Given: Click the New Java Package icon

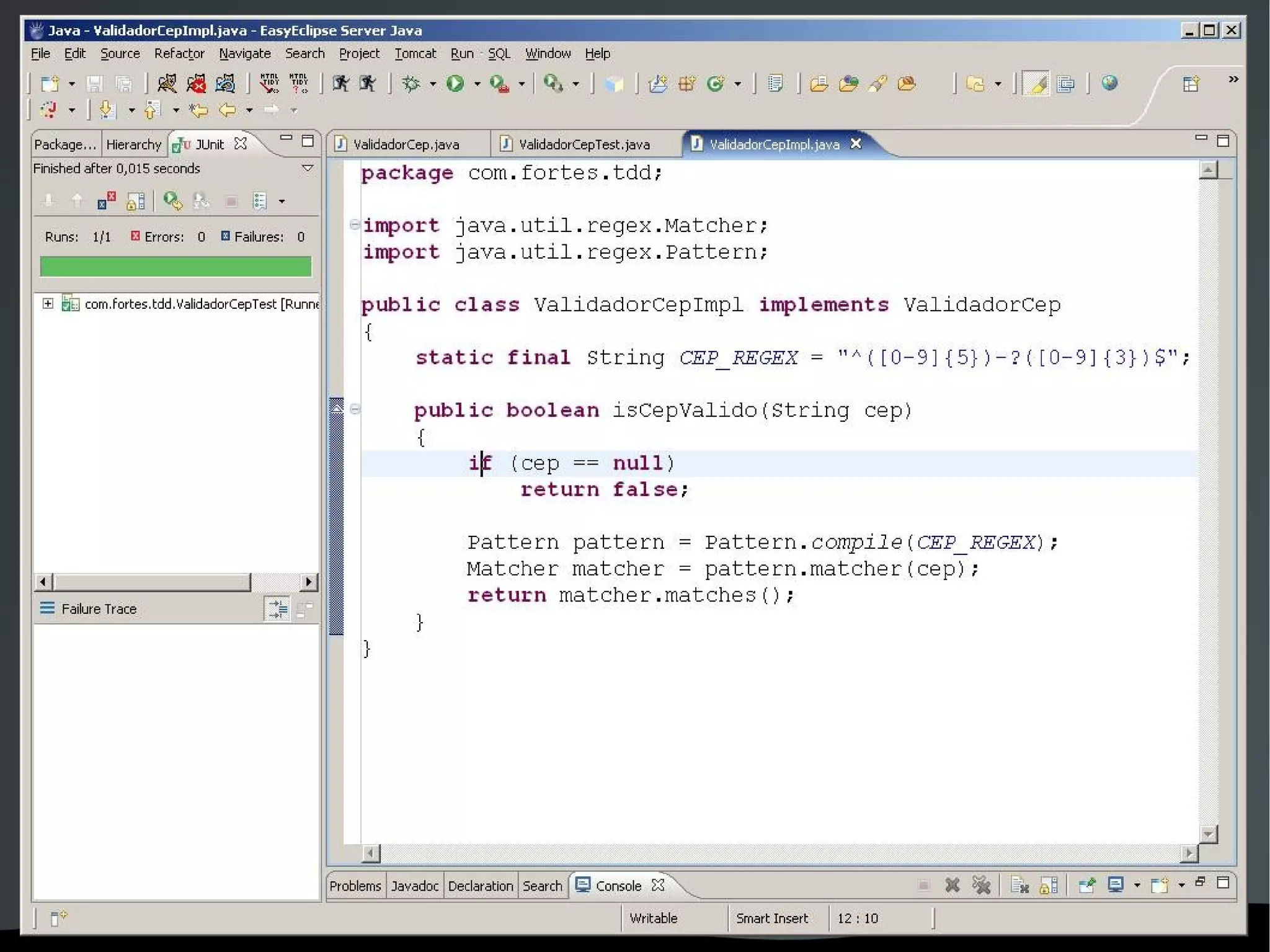Looking at the screenshot, I should tap(686, 83).
